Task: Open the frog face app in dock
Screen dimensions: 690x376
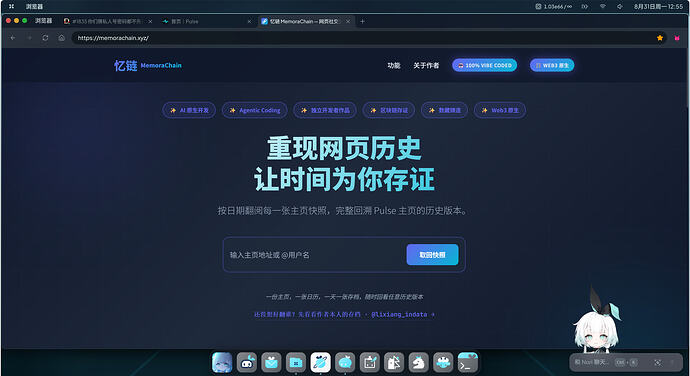Action: 443,363
